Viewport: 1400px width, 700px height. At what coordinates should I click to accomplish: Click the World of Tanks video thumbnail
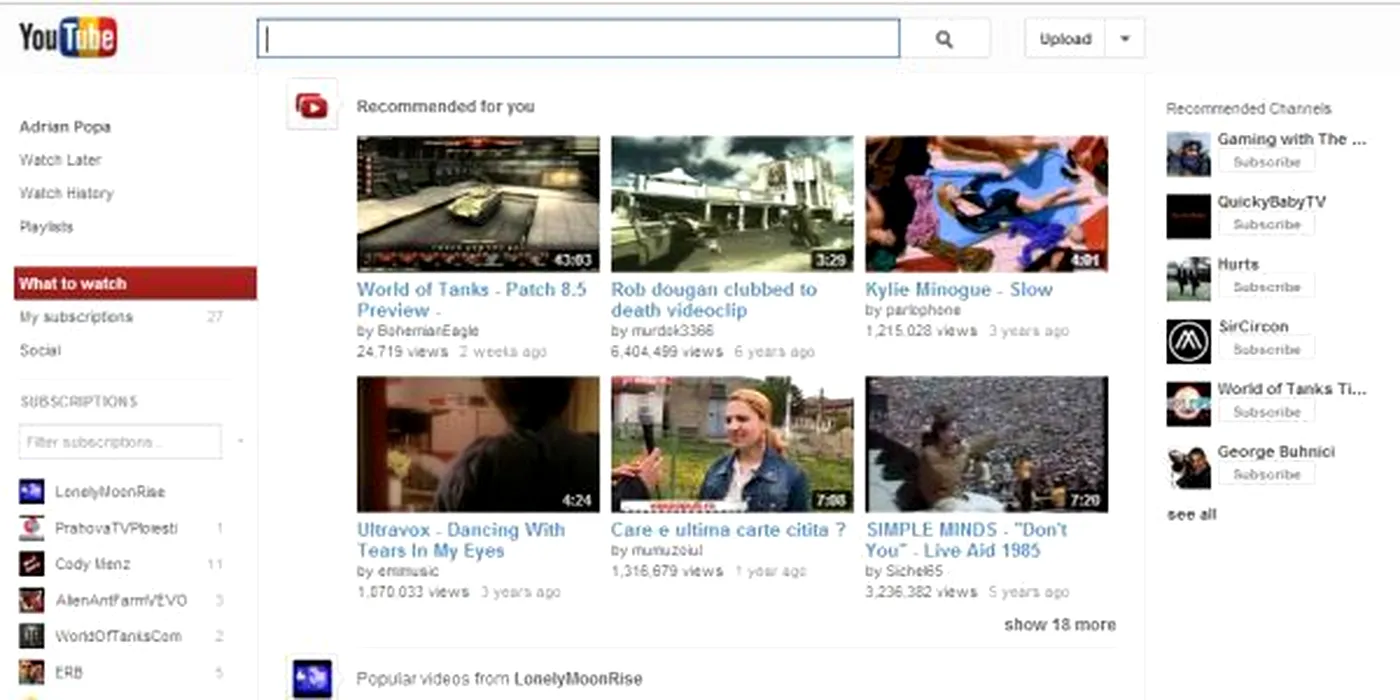478,204
